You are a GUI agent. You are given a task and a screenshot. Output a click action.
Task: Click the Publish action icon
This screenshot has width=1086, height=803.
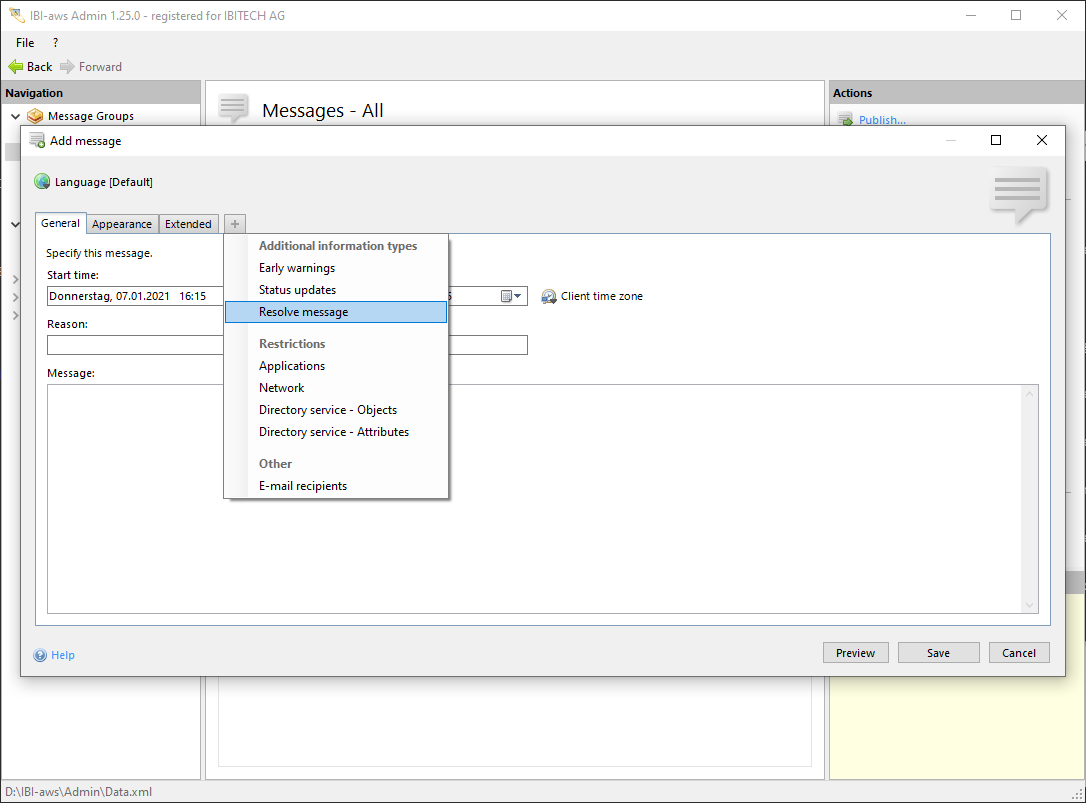845,120
